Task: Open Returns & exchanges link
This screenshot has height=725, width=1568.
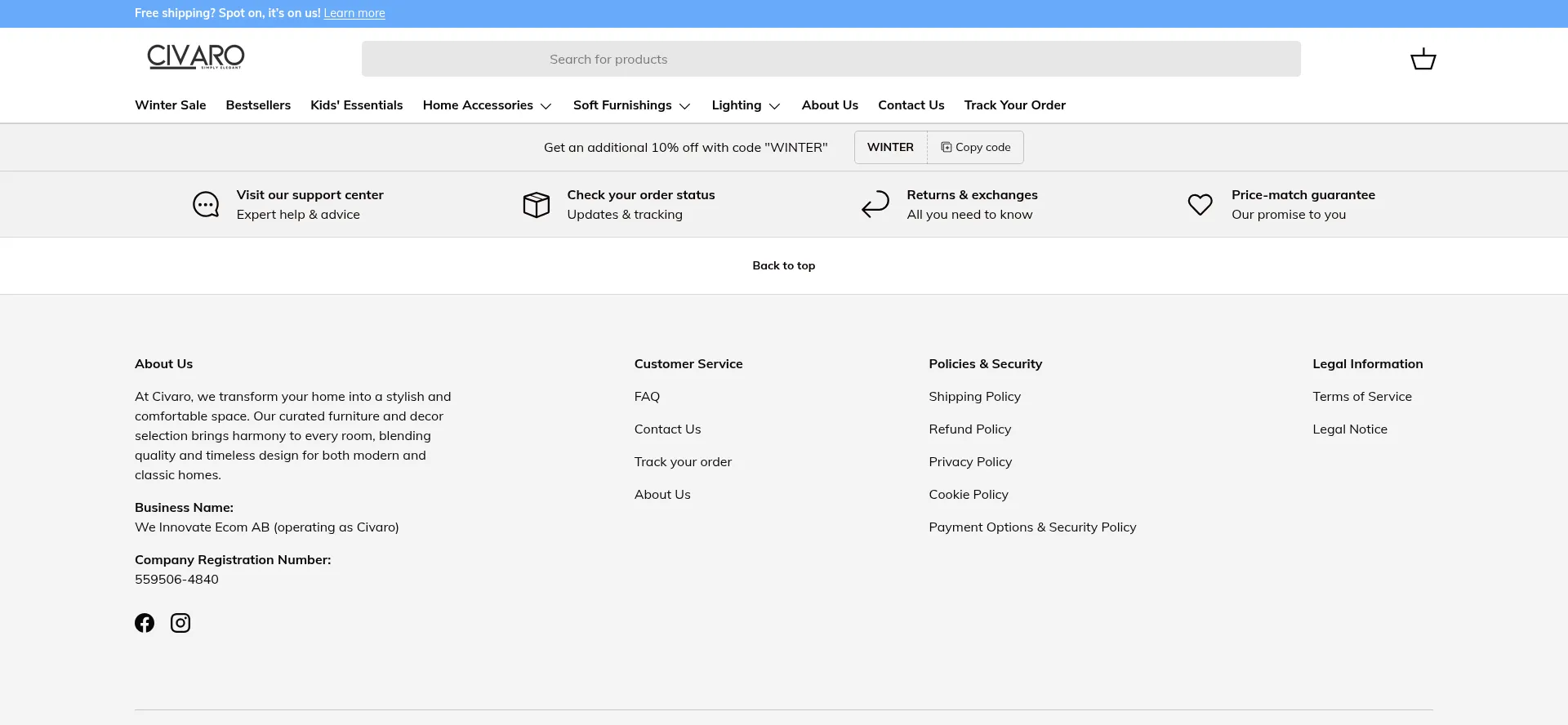Action: (x=972, y=194)
